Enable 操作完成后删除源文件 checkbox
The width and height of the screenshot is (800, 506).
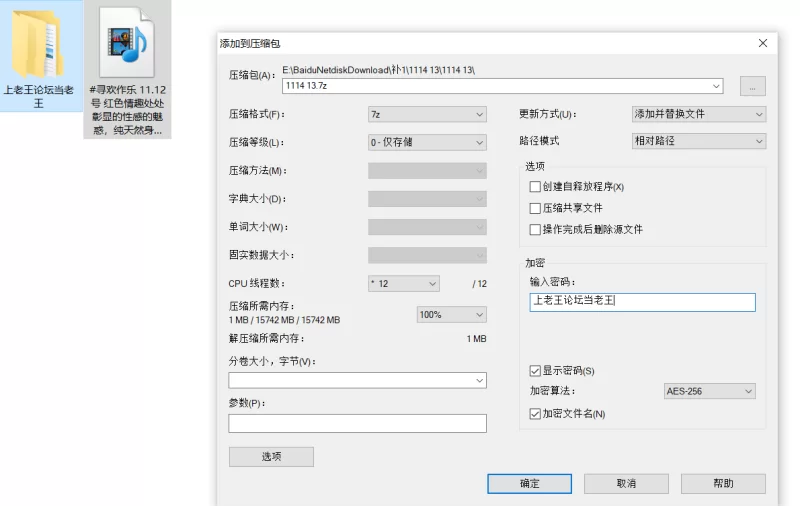pos(535,230)
